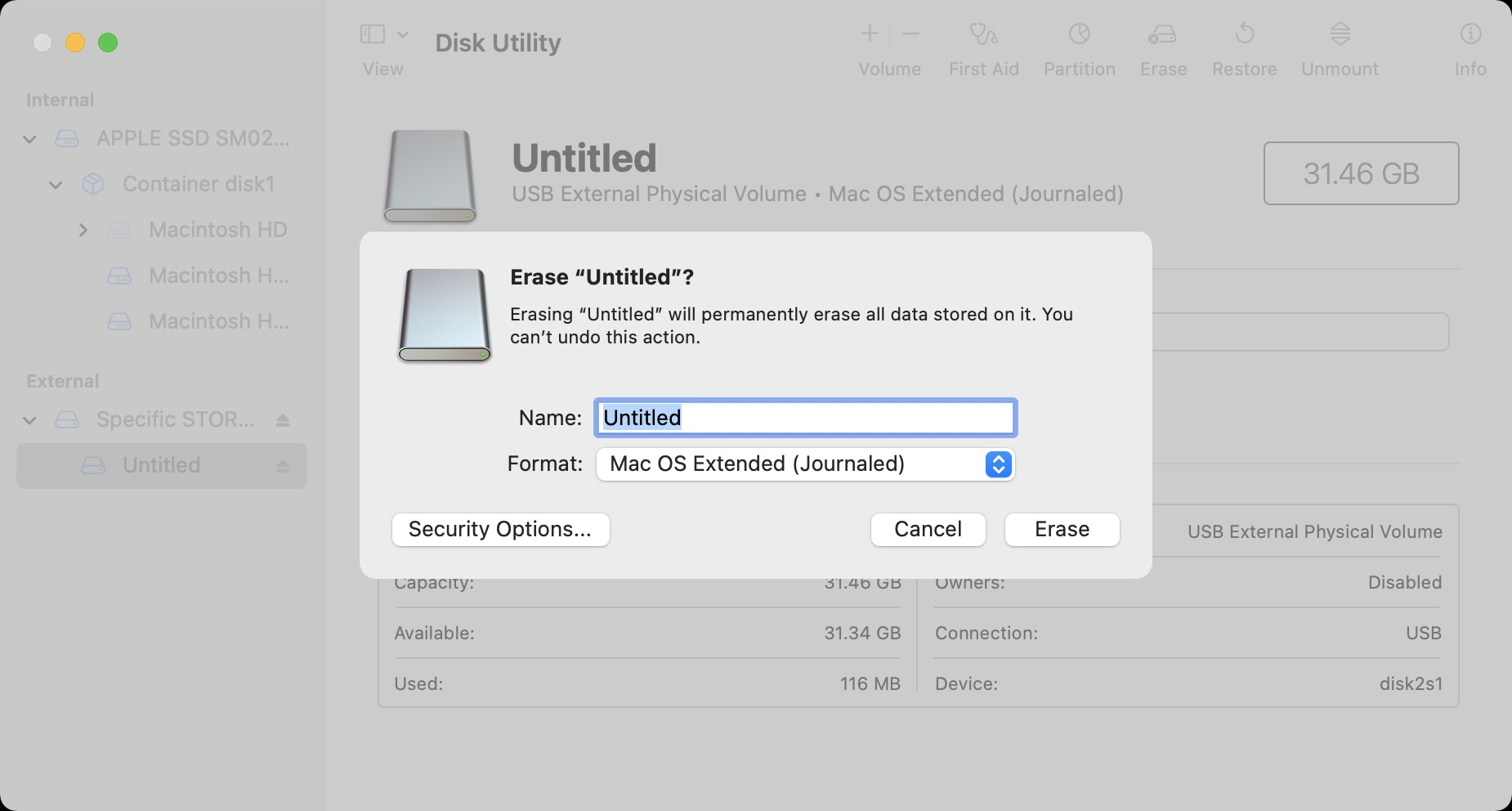Select the Restore arrow icon

coord(1244,34)
